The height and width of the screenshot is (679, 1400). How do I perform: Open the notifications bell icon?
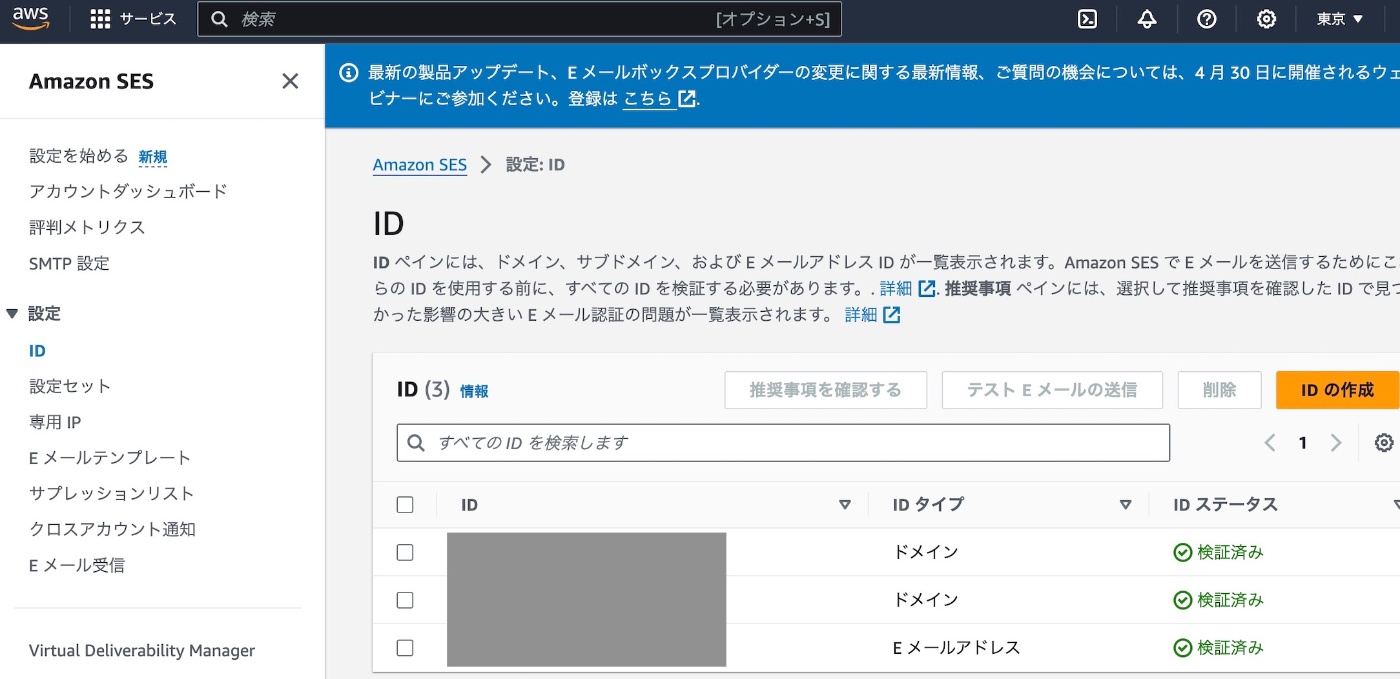tap(1147, 19)
